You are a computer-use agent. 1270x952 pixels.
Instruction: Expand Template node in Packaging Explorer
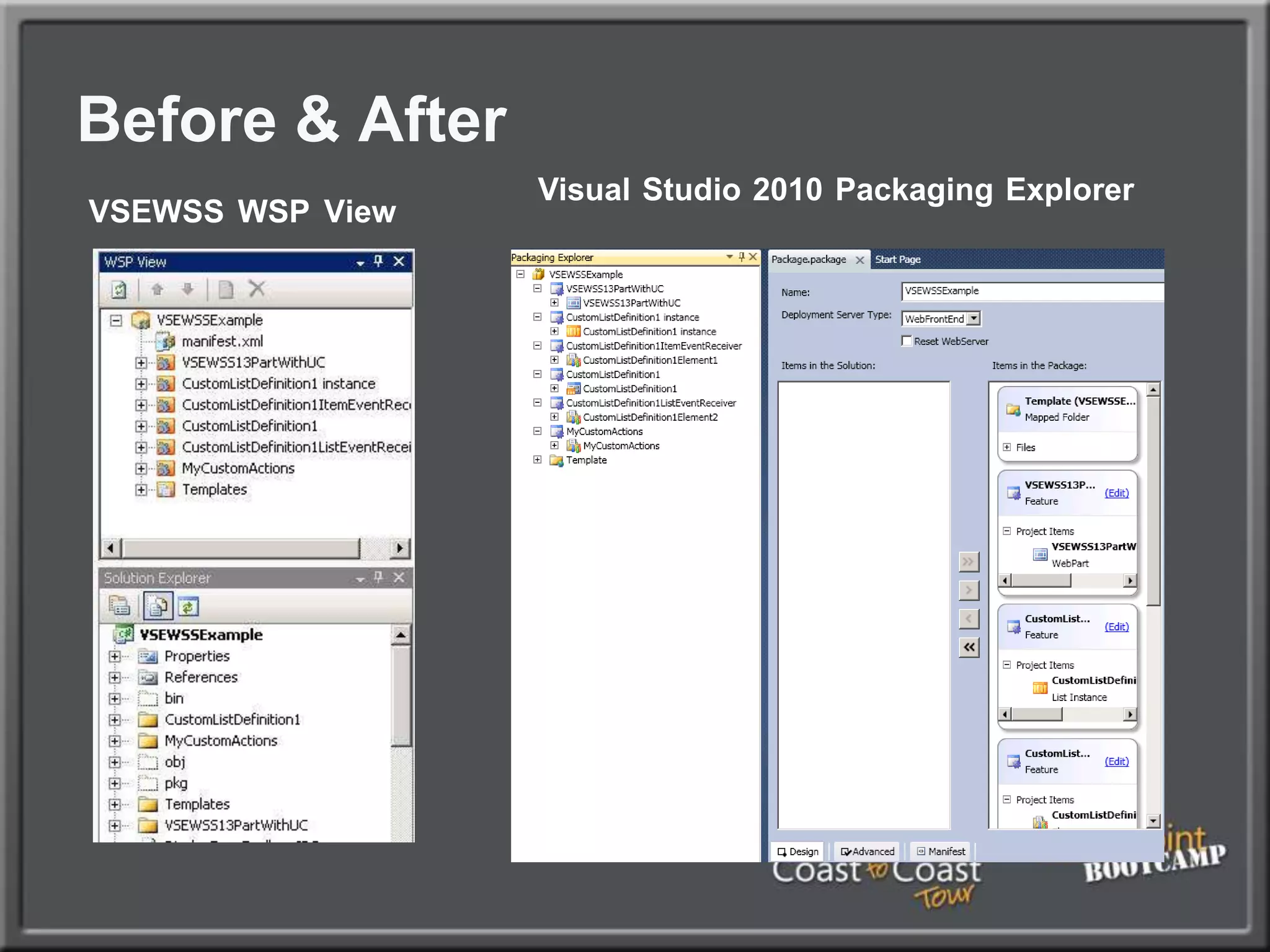537,460
